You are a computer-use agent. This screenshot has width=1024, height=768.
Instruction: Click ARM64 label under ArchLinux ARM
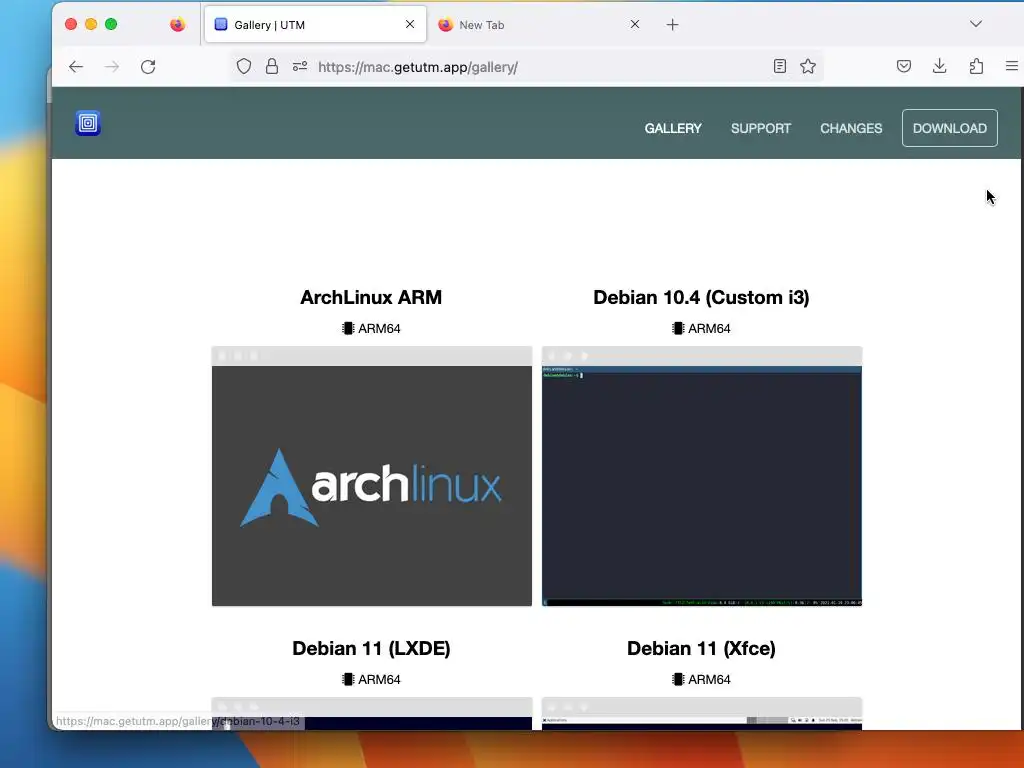tap(379, 328)
